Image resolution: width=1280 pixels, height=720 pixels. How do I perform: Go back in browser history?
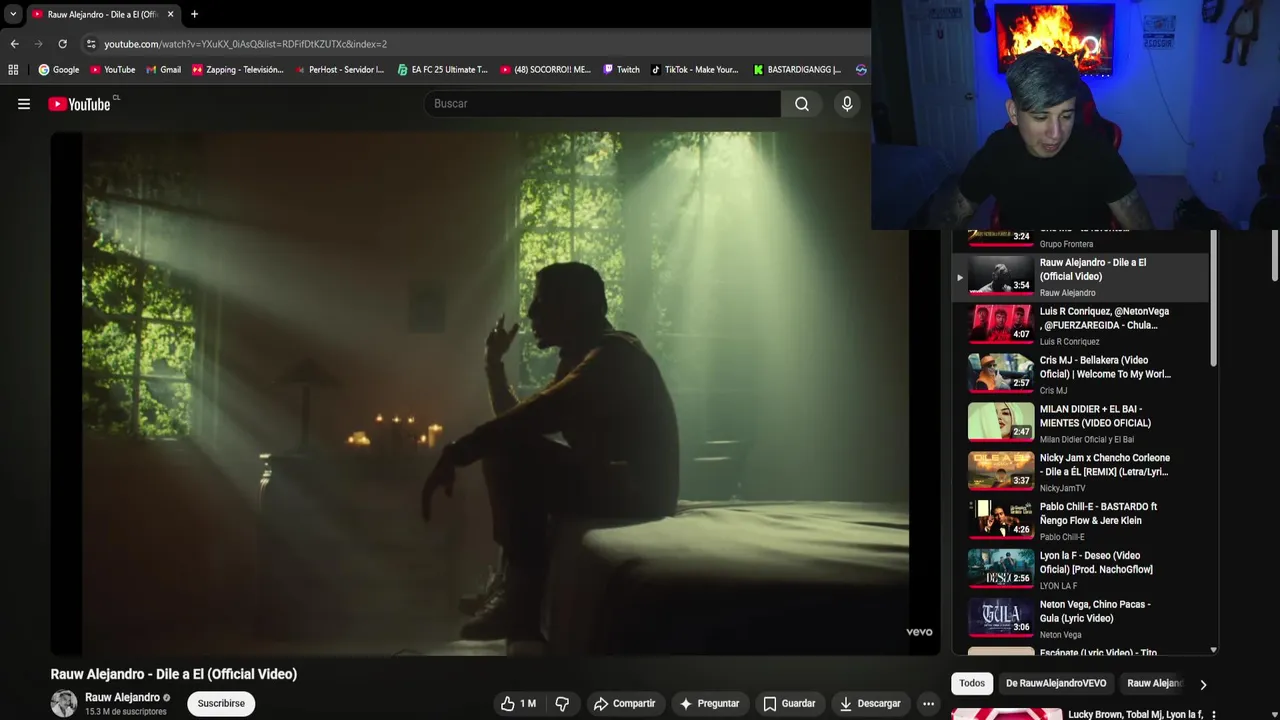[x=14, y=44]
